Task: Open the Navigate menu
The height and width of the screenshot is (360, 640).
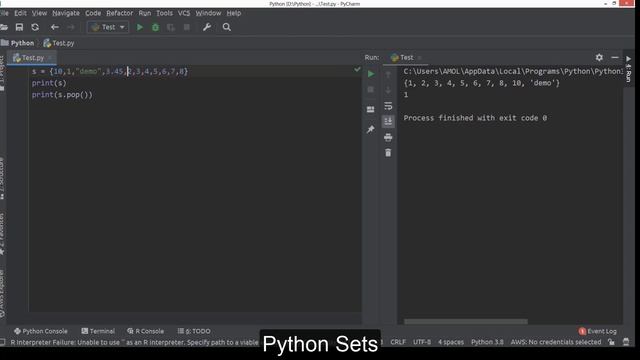Action: tap(66, 13)
